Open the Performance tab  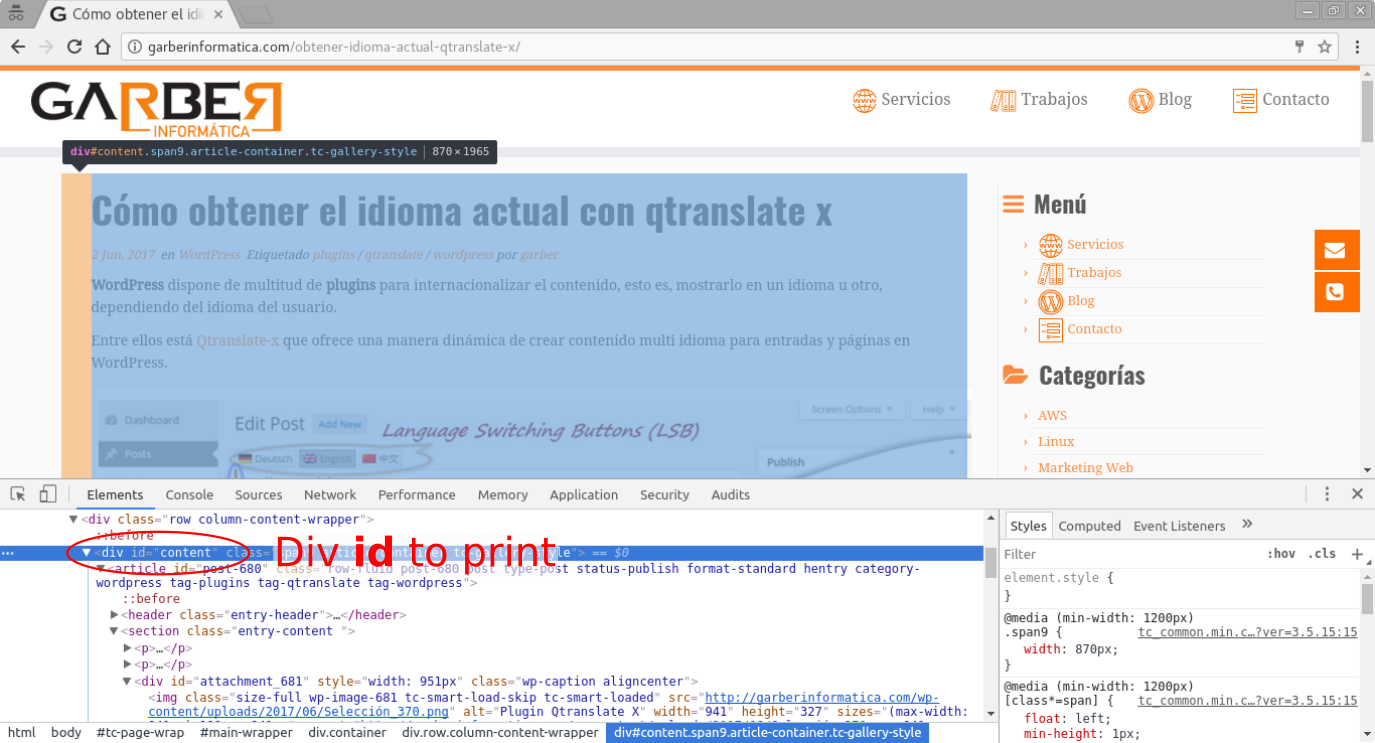pos(417,495)
